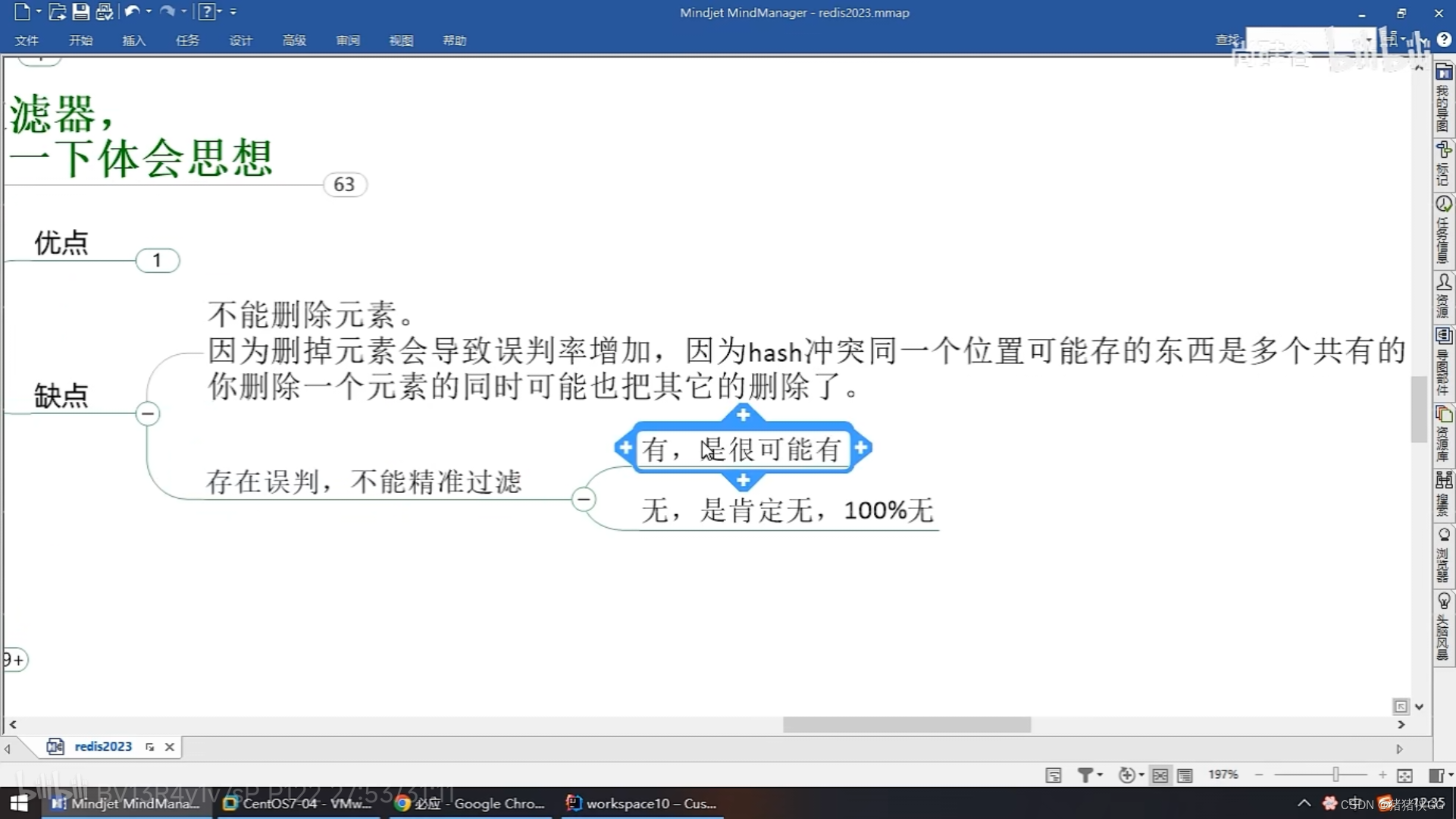
Task: Open the map overview corner icon
Action: click(x=1401, y=706)
